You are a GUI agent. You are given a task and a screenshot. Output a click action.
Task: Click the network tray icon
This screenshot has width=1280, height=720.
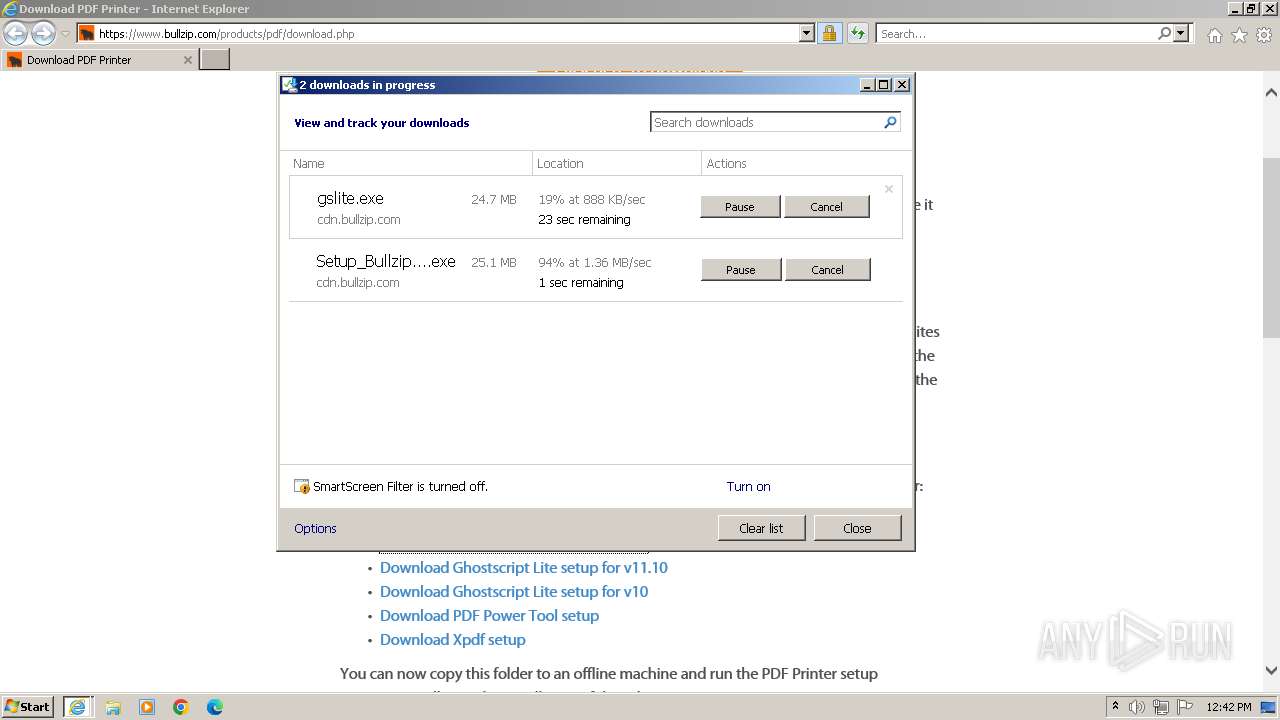(x=1161, y=707)
